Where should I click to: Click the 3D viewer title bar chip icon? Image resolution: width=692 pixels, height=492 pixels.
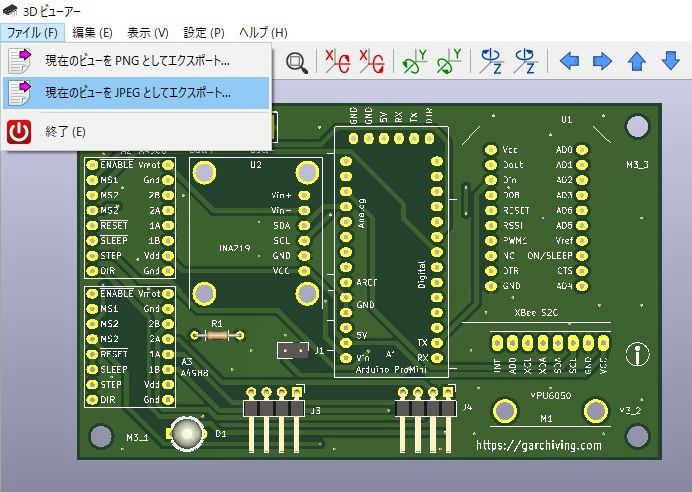click(x=10, y=10)
